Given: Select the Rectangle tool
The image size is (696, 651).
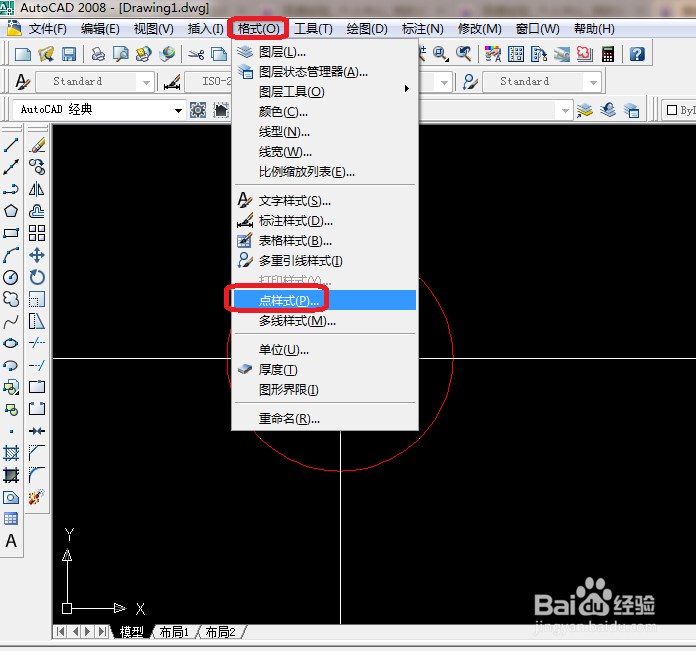Looking at the screenshot, I should click(11, 233).
